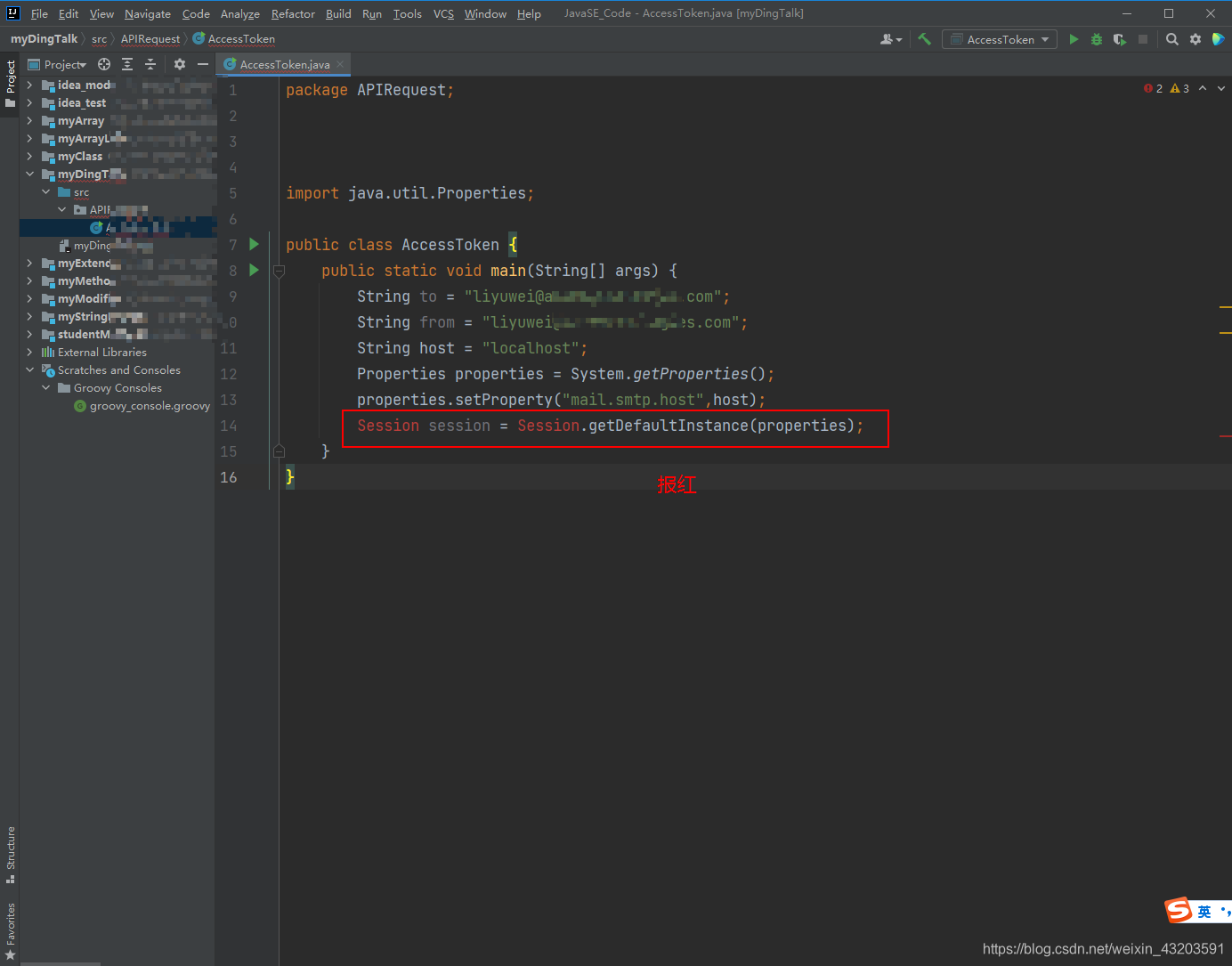The height and width of the screenshot is (966, 1232).
Task: Open the VCS menu
Action: click(x=443, y=13)
